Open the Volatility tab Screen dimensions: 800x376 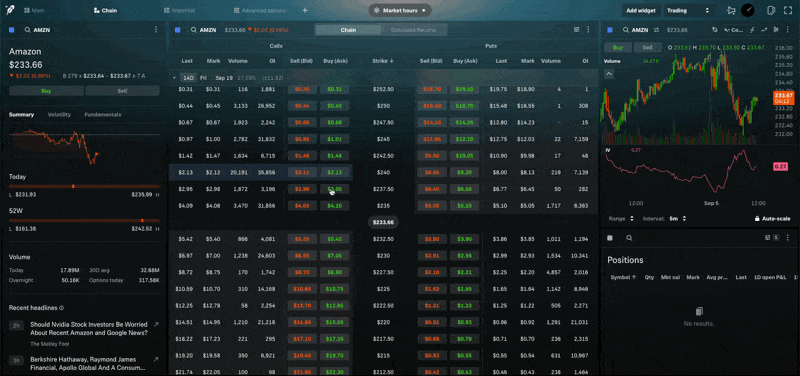pyautogui.click(x=59, y=115)
